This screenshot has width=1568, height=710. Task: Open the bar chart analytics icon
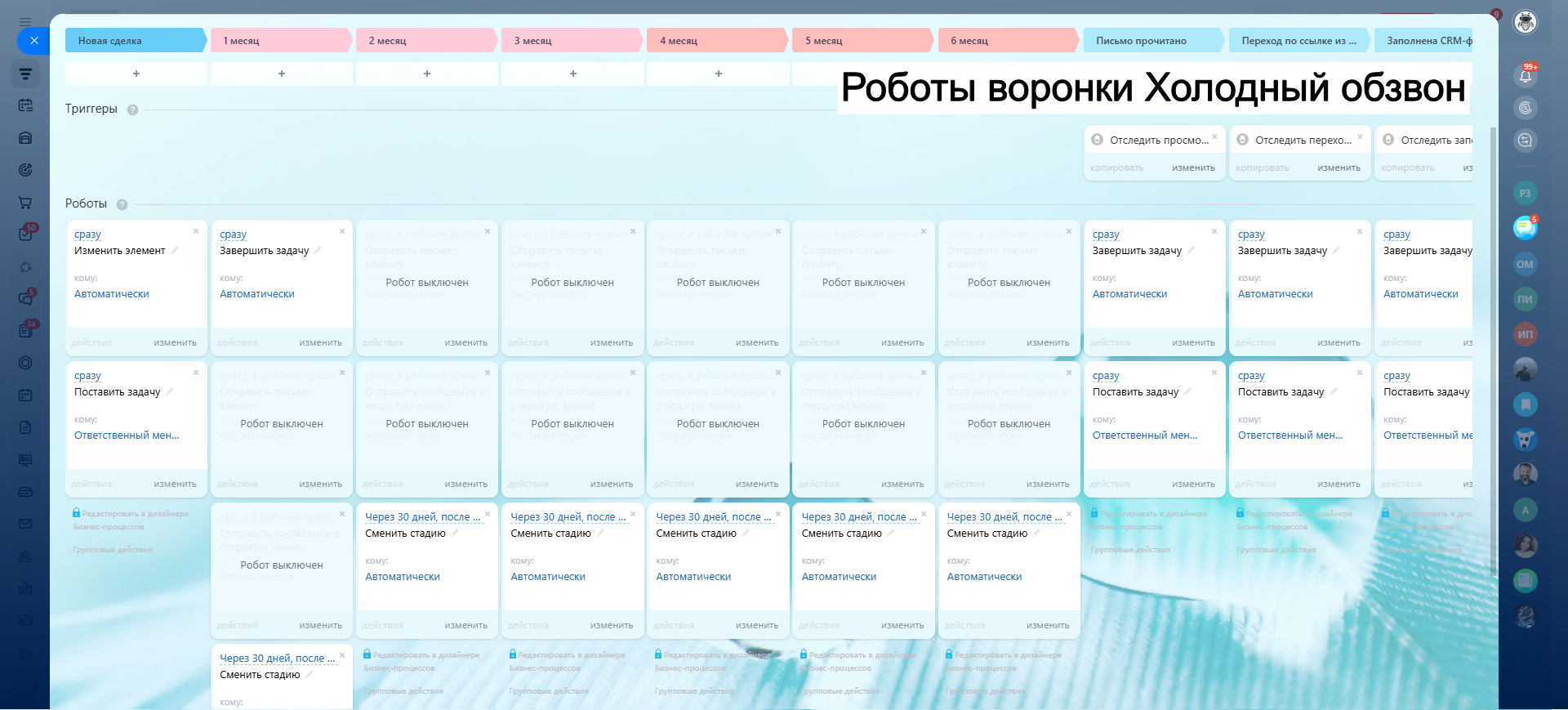pyautogui.click(x=25, y=588)
